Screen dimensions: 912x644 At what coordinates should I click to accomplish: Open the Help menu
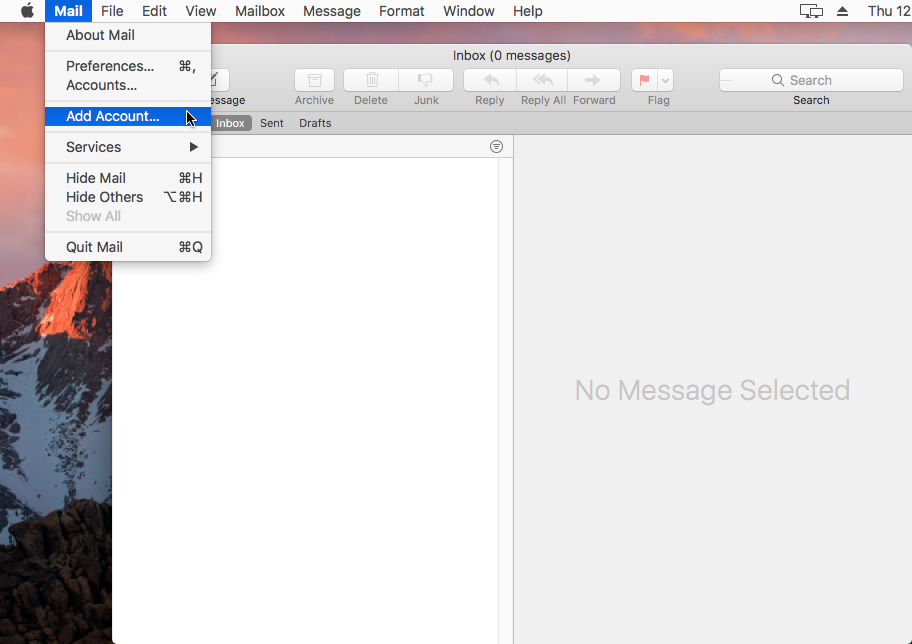coord(528,11)
